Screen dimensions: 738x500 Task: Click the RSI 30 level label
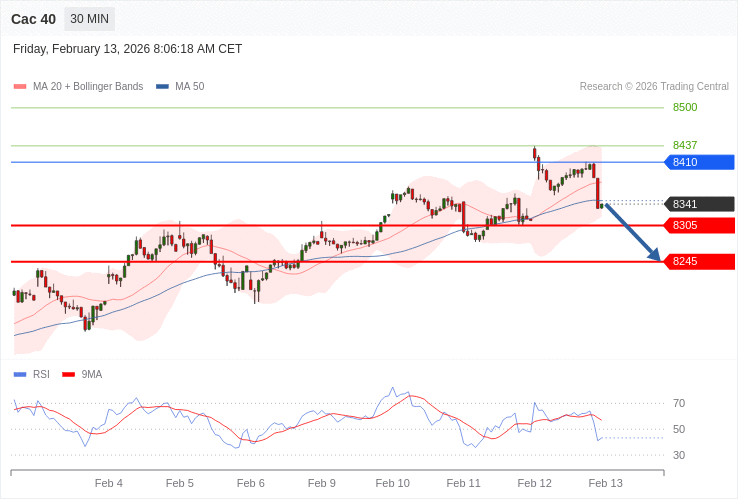[679, 455]
